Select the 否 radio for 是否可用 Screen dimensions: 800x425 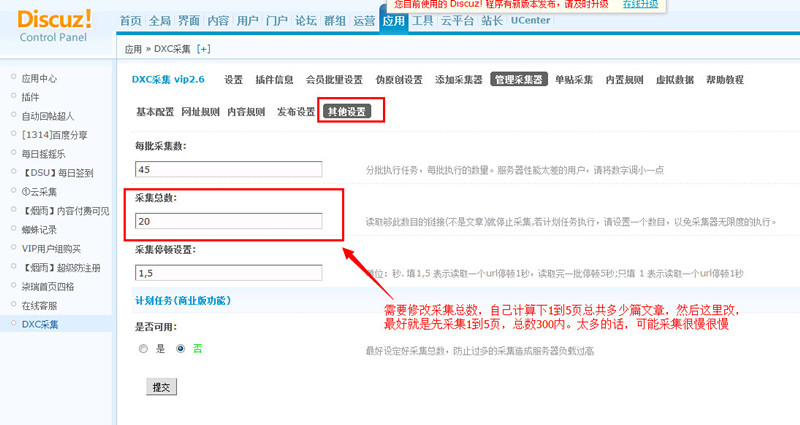[181, 349]
